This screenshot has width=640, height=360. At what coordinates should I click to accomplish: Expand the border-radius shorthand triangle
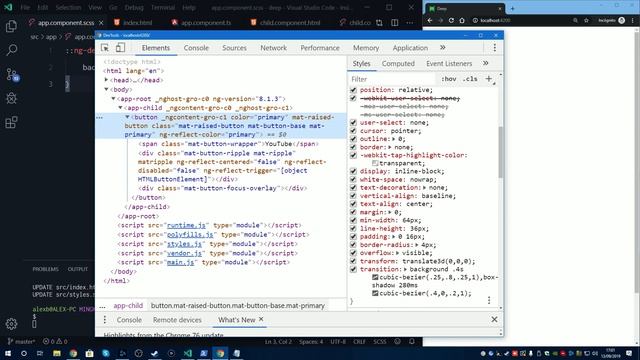(x=417, y=245)
